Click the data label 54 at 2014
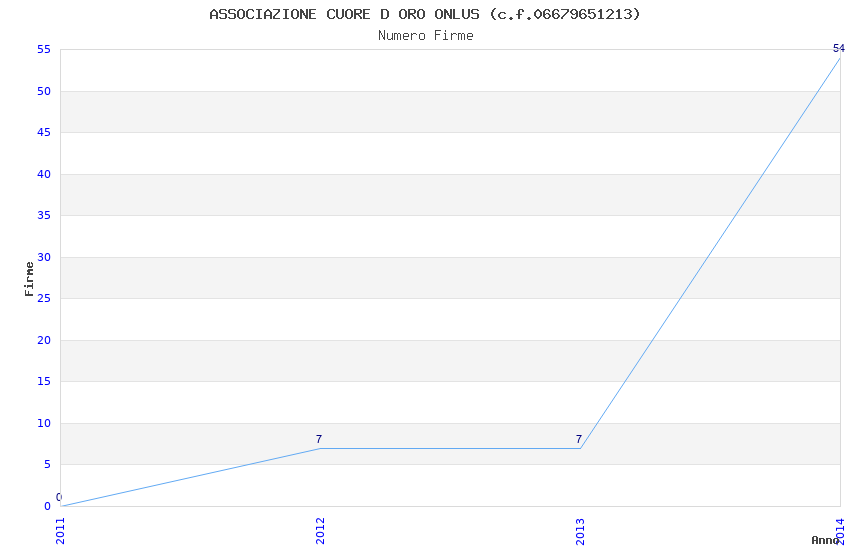The height and width of the screenshot is (550, 850). coord(839,48)
